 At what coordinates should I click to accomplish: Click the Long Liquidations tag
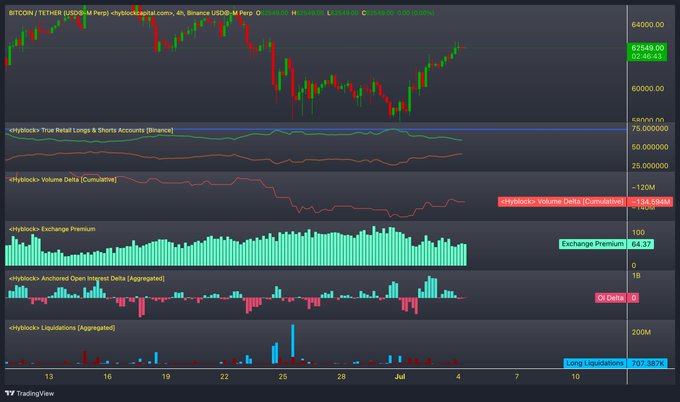pos(595,363)
